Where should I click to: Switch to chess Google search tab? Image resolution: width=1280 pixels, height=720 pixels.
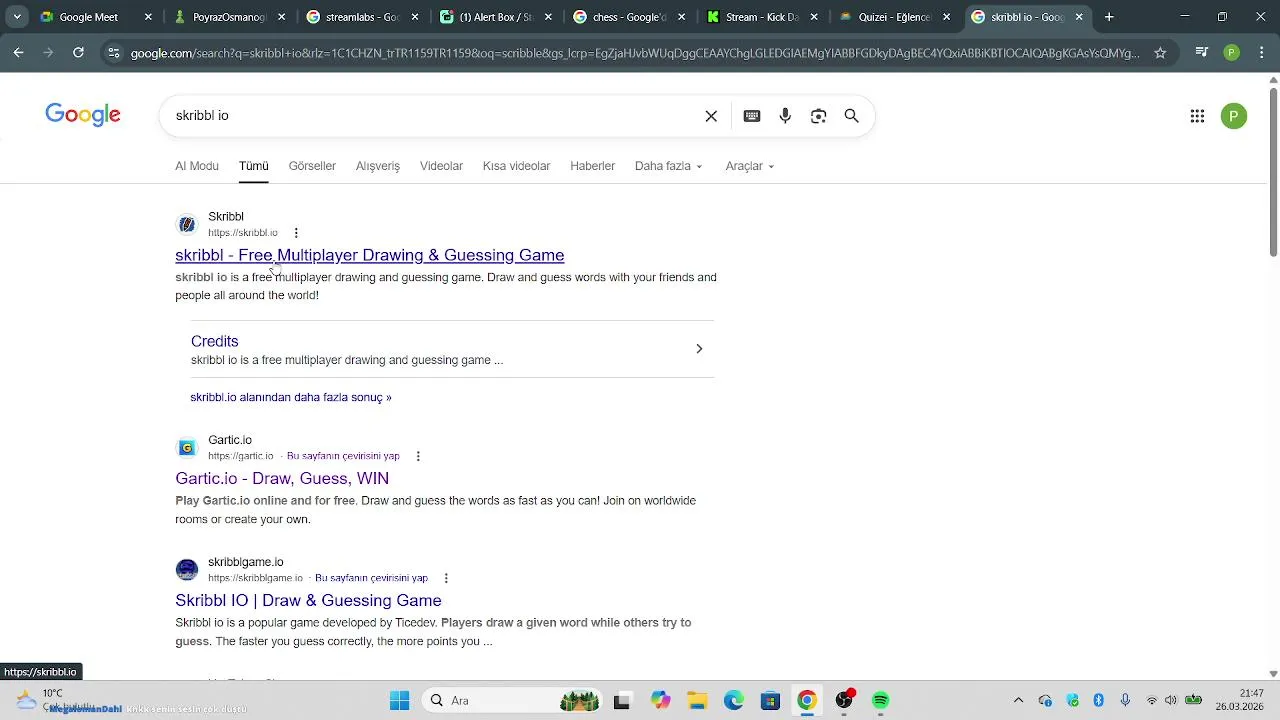pyautogui.click(x=630, y=17)
